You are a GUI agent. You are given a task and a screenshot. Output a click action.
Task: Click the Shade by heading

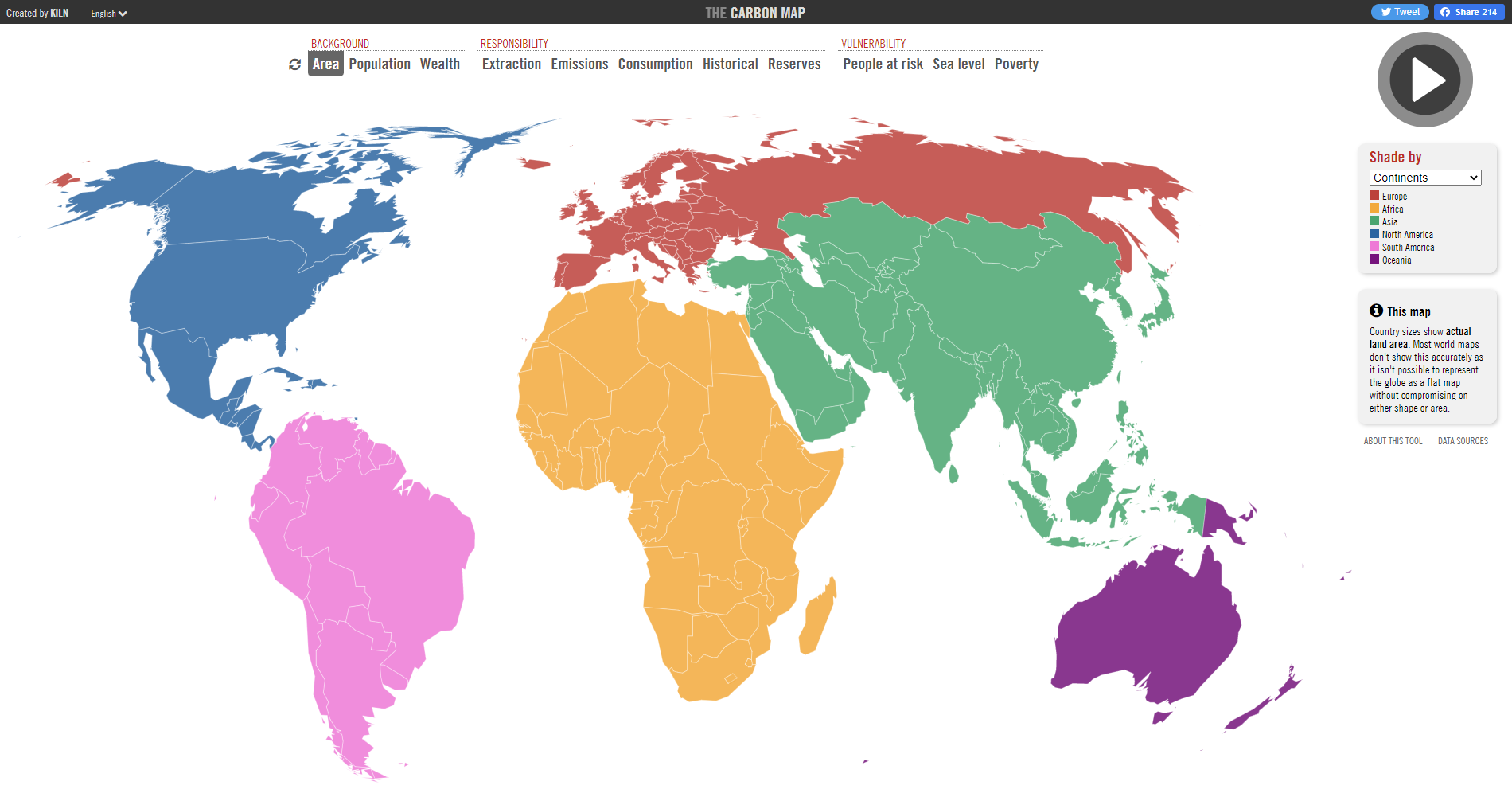(1395, 157)
